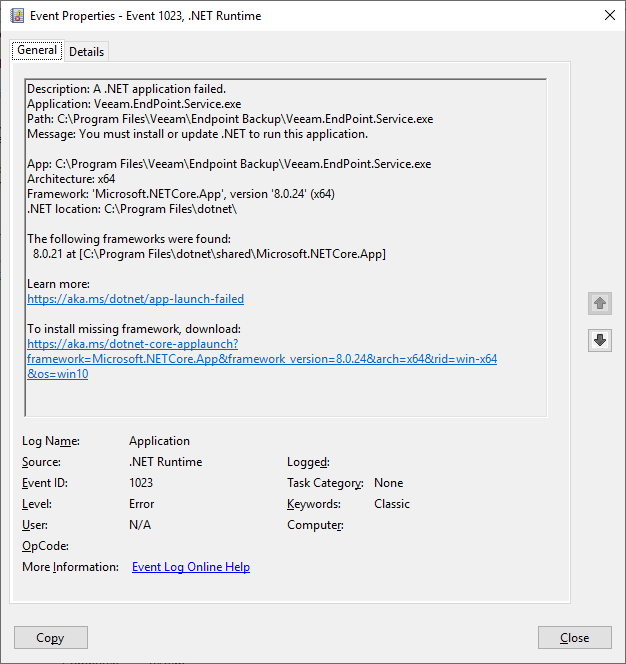
Task: Click the 'Event ID:' label
Action: tap(45, 483)
